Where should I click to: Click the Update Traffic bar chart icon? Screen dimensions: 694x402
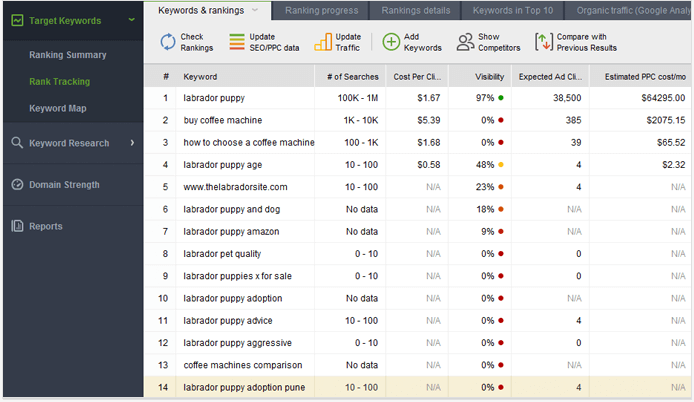[x=323, y=42]
